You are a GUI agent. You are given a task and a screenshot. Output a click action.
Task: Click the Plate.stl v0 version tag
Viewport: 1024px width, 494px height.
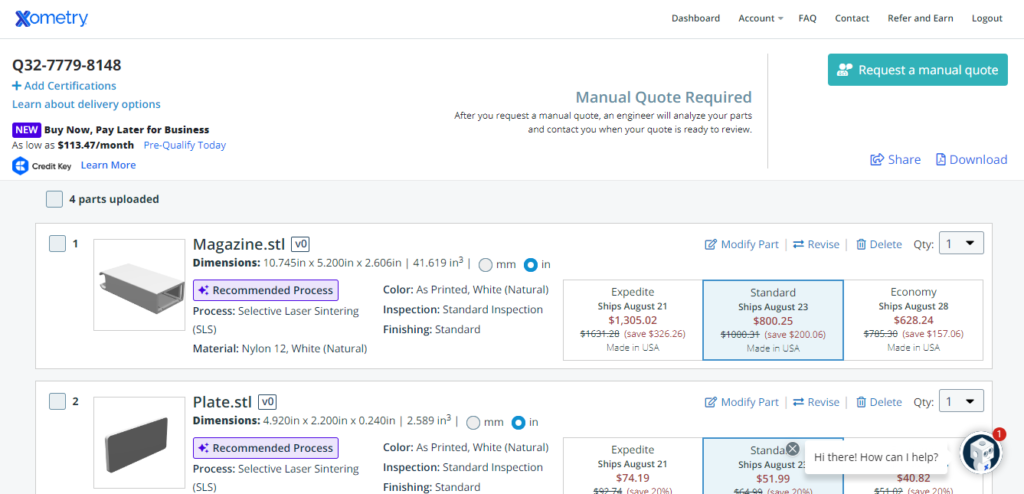268,402
